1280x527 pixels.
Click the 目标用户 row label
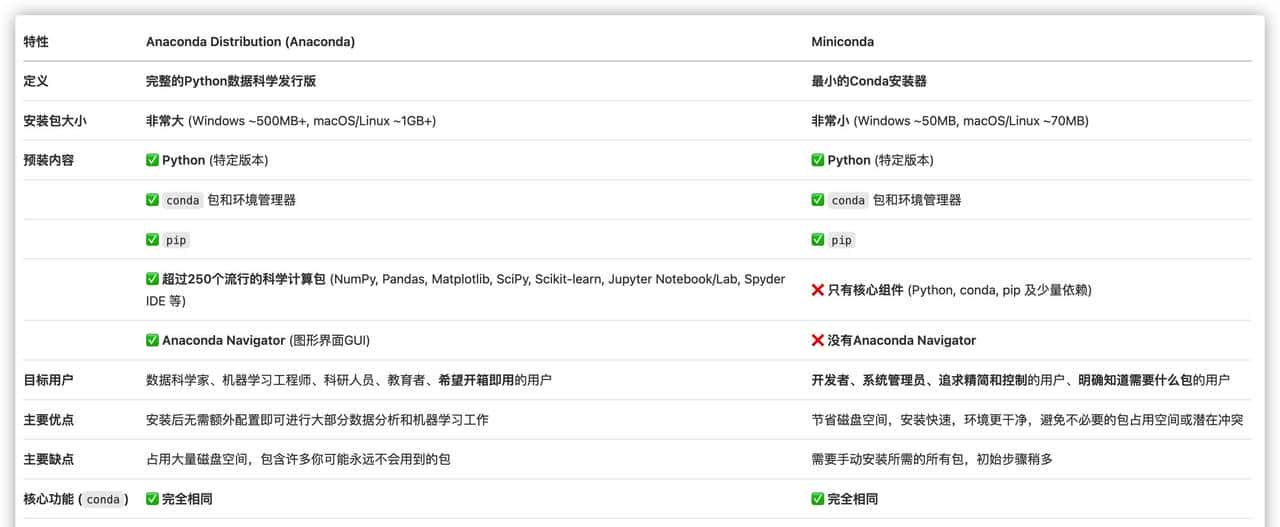(49, 380)
